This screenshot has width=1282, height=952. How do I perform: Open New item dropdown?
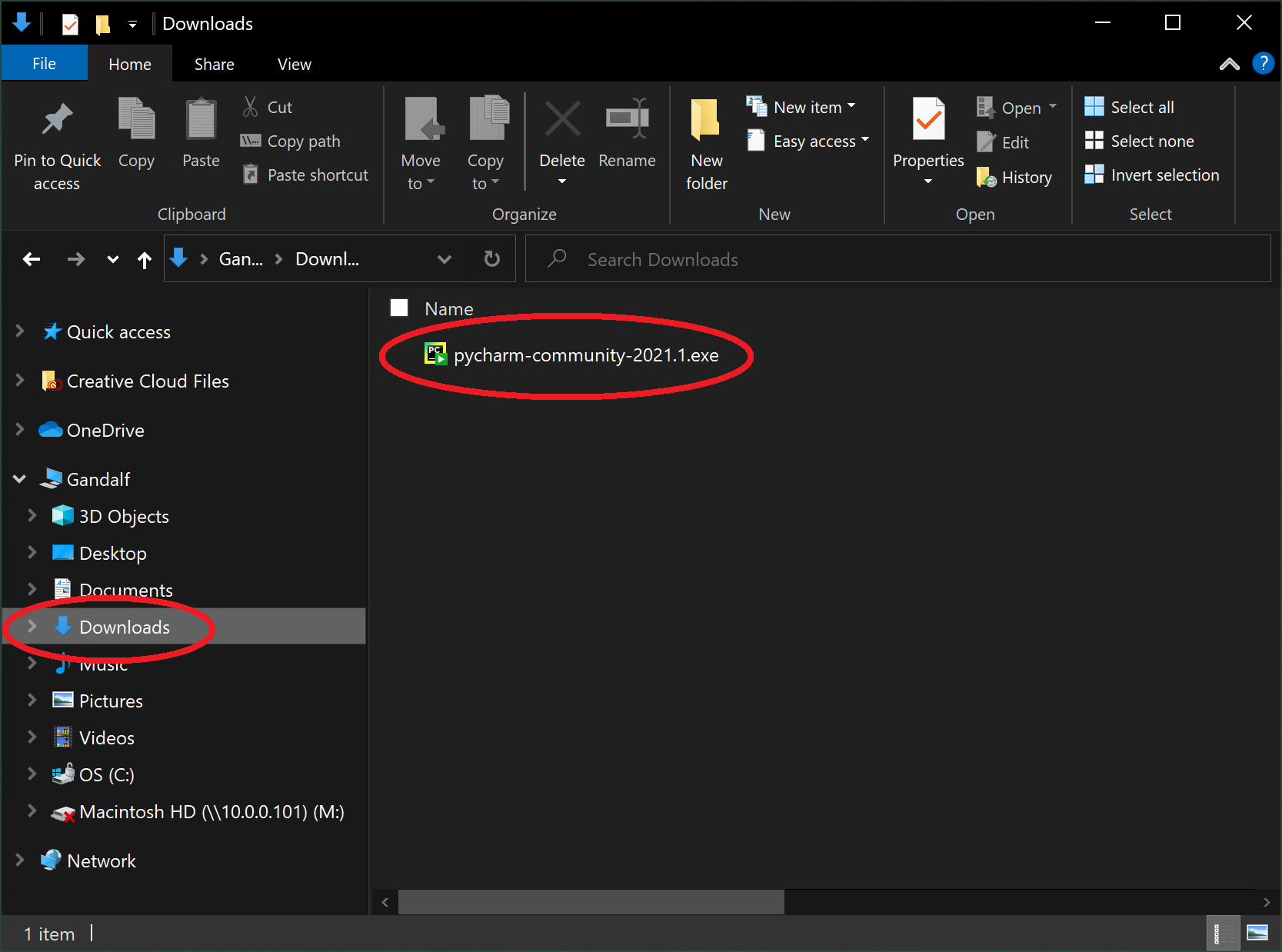[801, 106]
